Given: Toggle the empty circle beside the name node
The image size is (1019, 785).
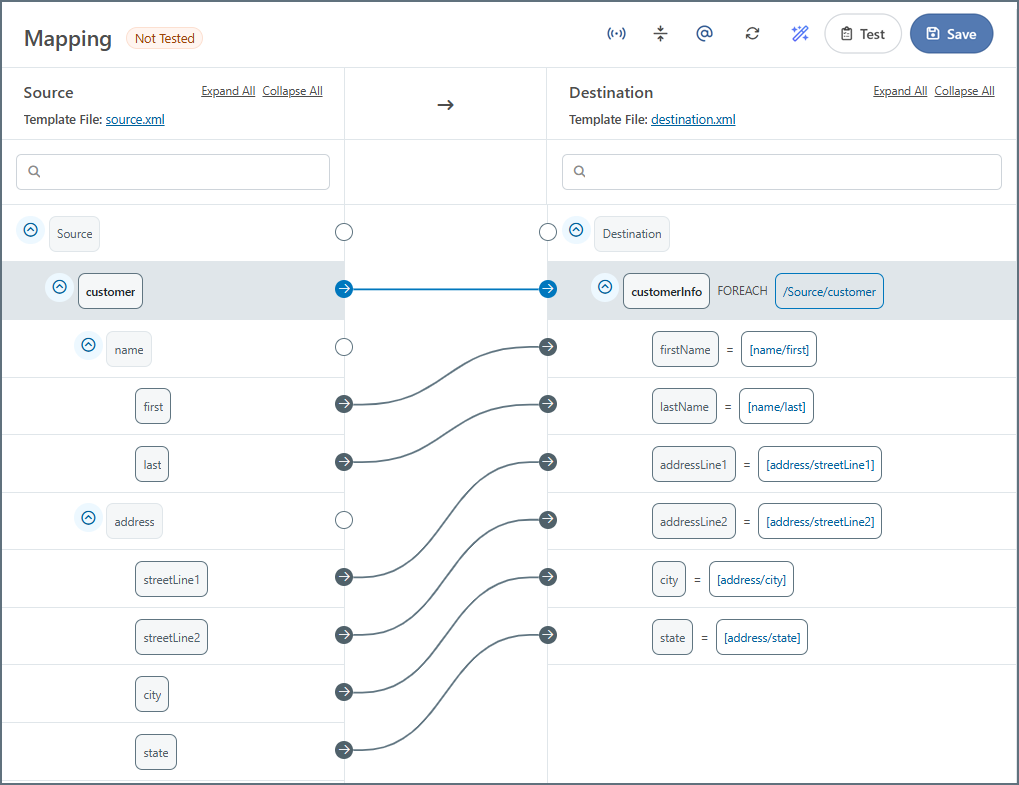Looking at the screenshot, I should click(x=344, y=347).
